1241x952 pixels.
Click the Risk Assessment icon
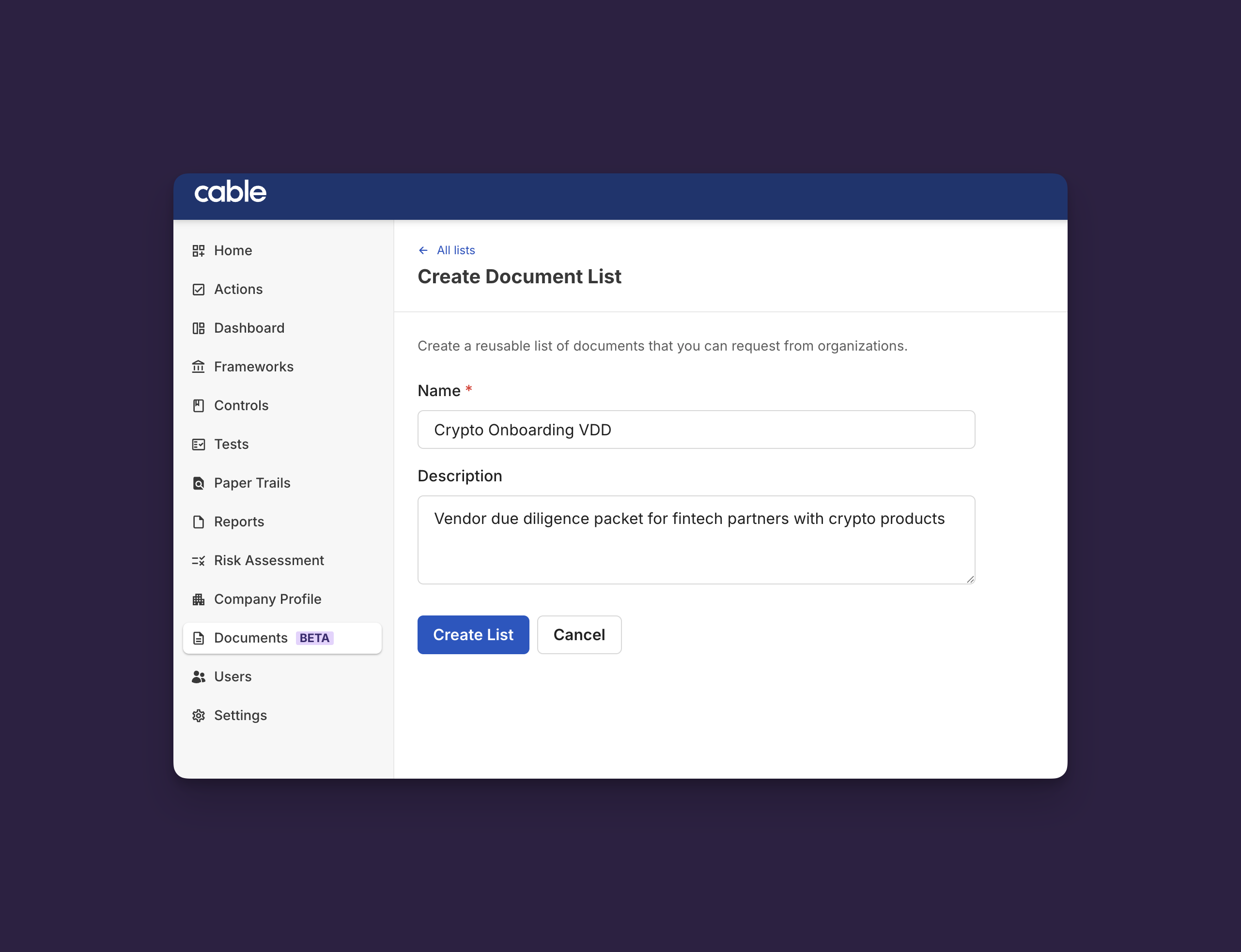tap(199, 560)
